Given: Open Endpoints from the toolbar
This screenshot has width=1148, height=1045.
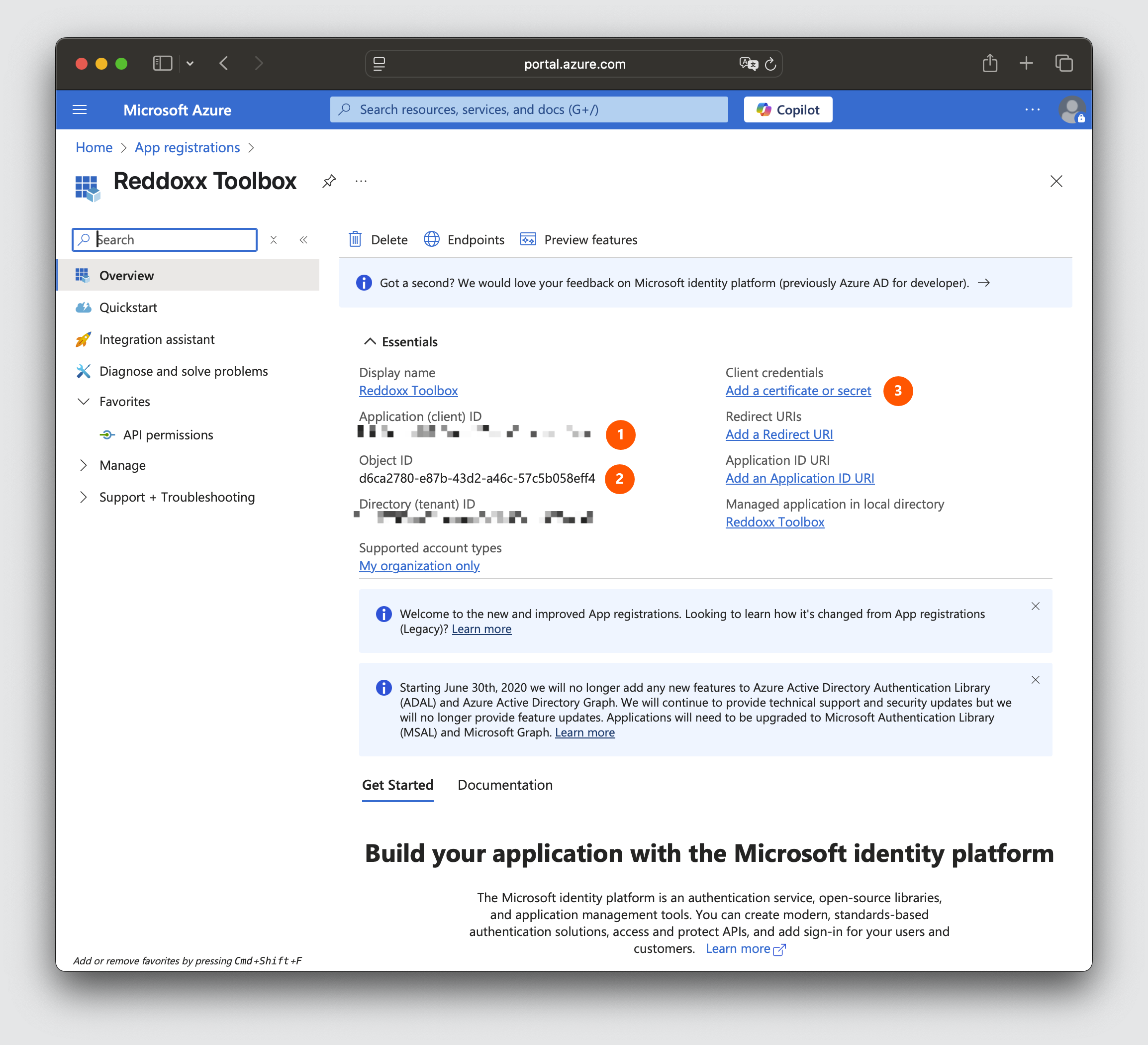Looking at the screenshot, I should pos(464,239).
